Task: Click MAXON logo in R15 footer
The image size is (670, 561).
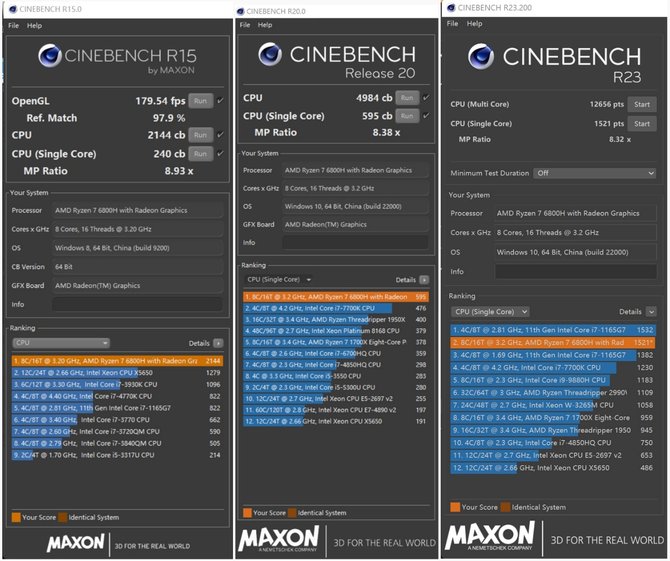Action: [x=75, y=543]
